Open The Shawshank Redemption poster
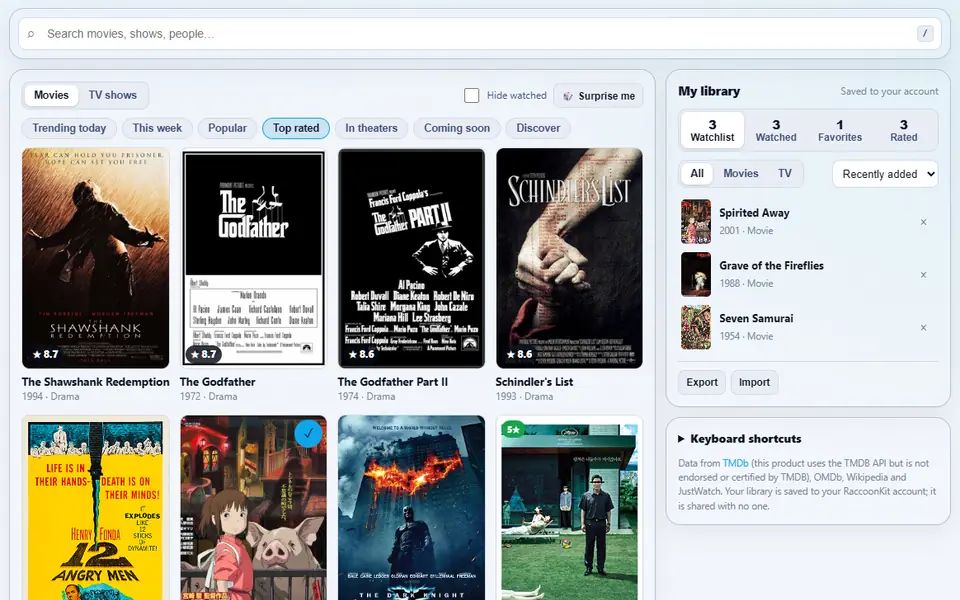The image size is (960, 600). (x=96, y=258)
